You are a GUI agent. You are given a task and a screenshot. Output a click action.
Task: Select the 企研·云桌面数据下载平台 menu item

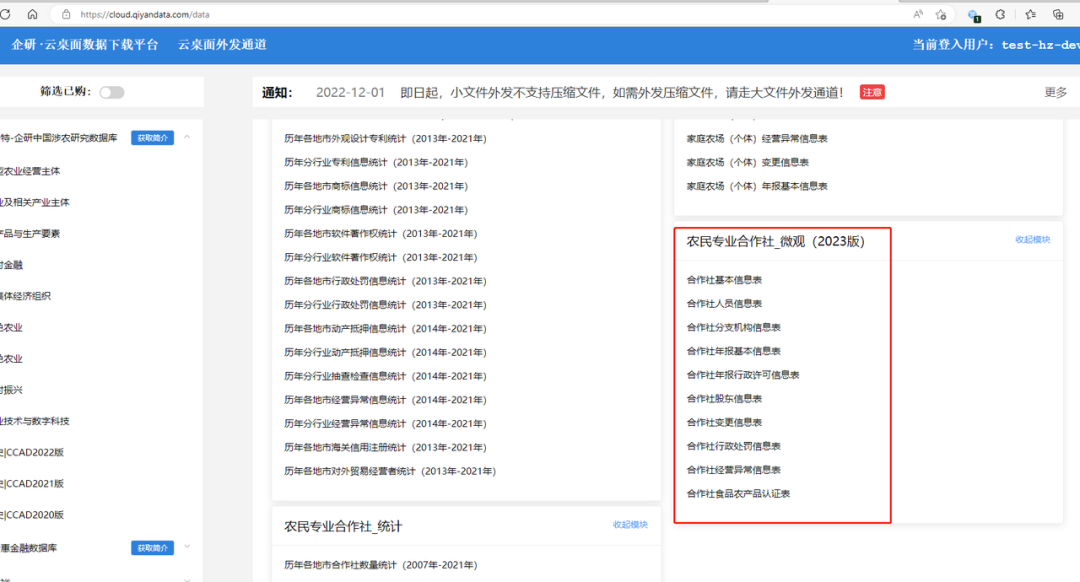tap(84, 46)
